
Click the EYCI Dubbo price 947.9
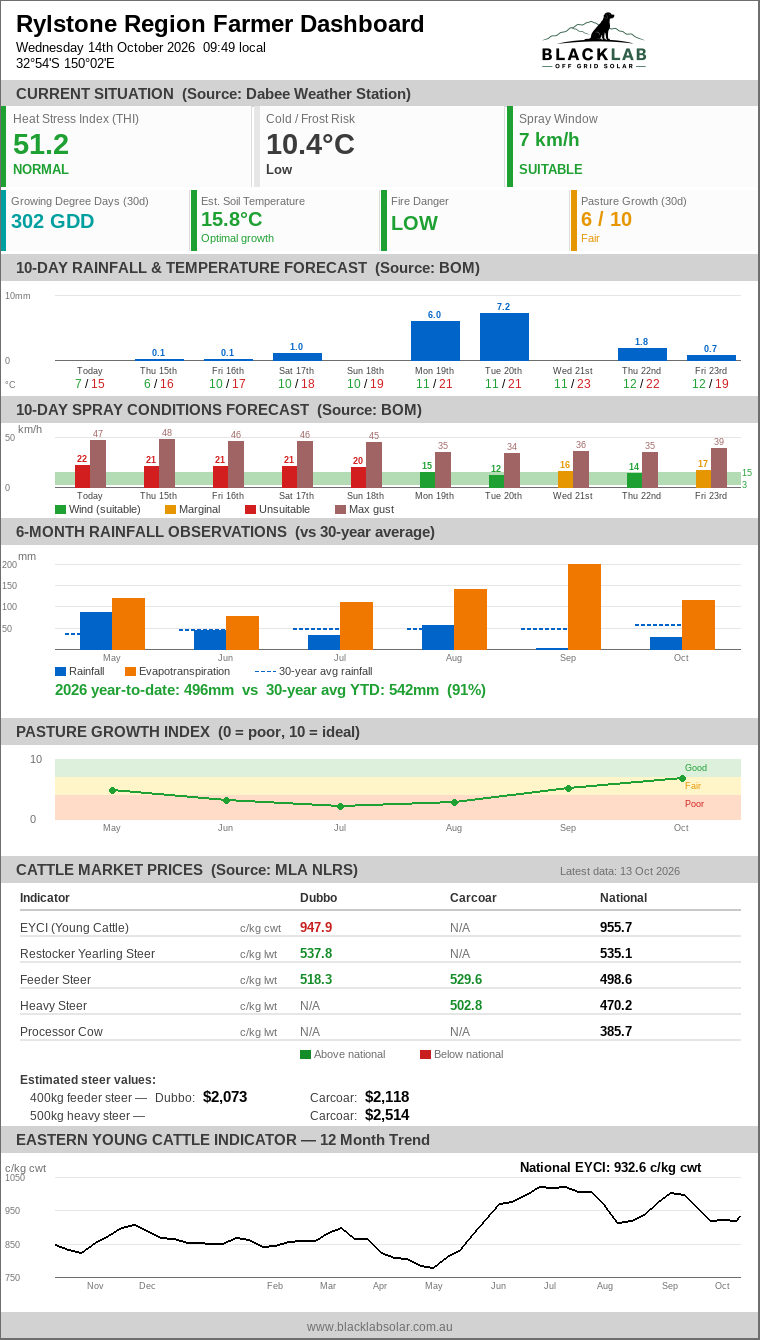tap(316, 927)
